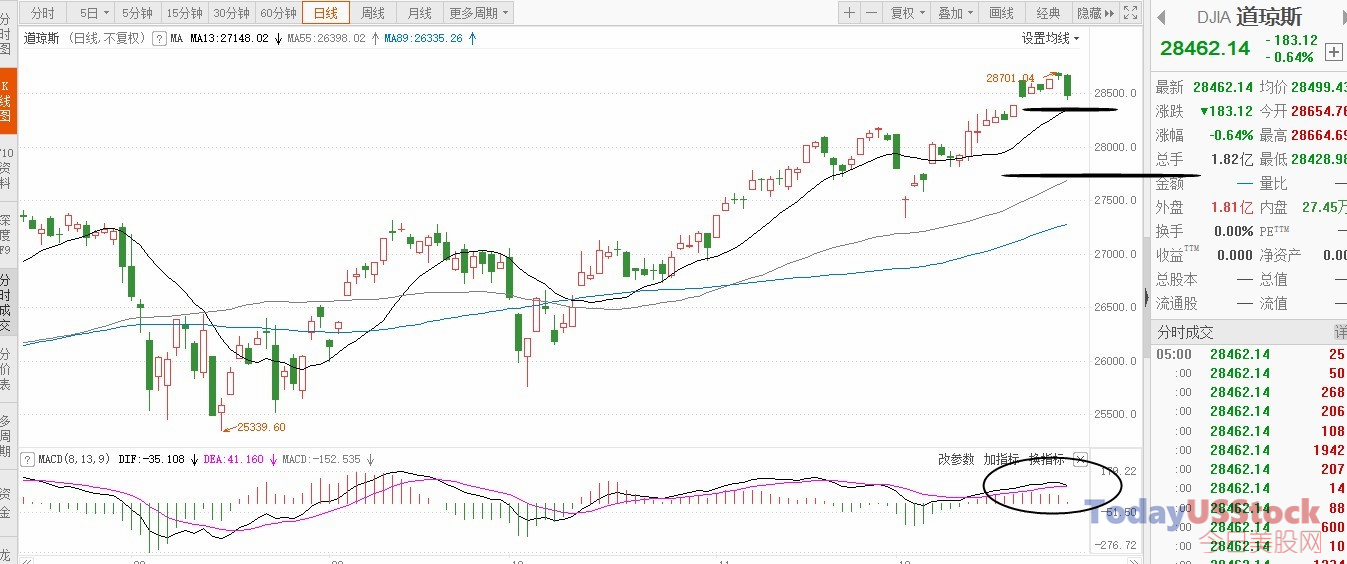Click the 28701.04 high price marker
The height and width of the screenshot is (564, 1347).
point(1010,77)
